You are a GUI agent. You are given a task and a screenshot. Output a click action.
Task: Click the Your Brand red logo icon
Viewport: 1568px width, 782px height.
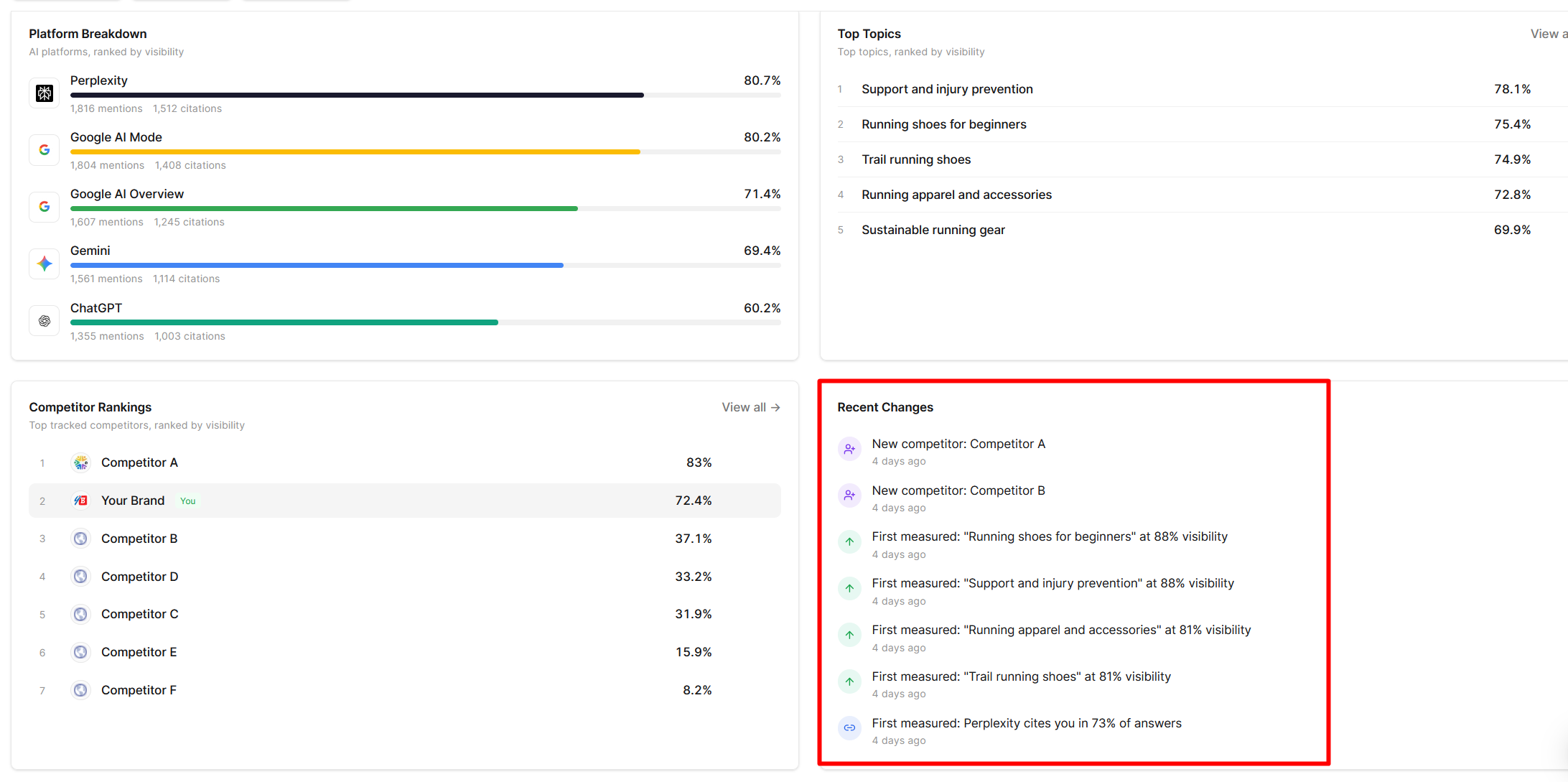(81, 501)
